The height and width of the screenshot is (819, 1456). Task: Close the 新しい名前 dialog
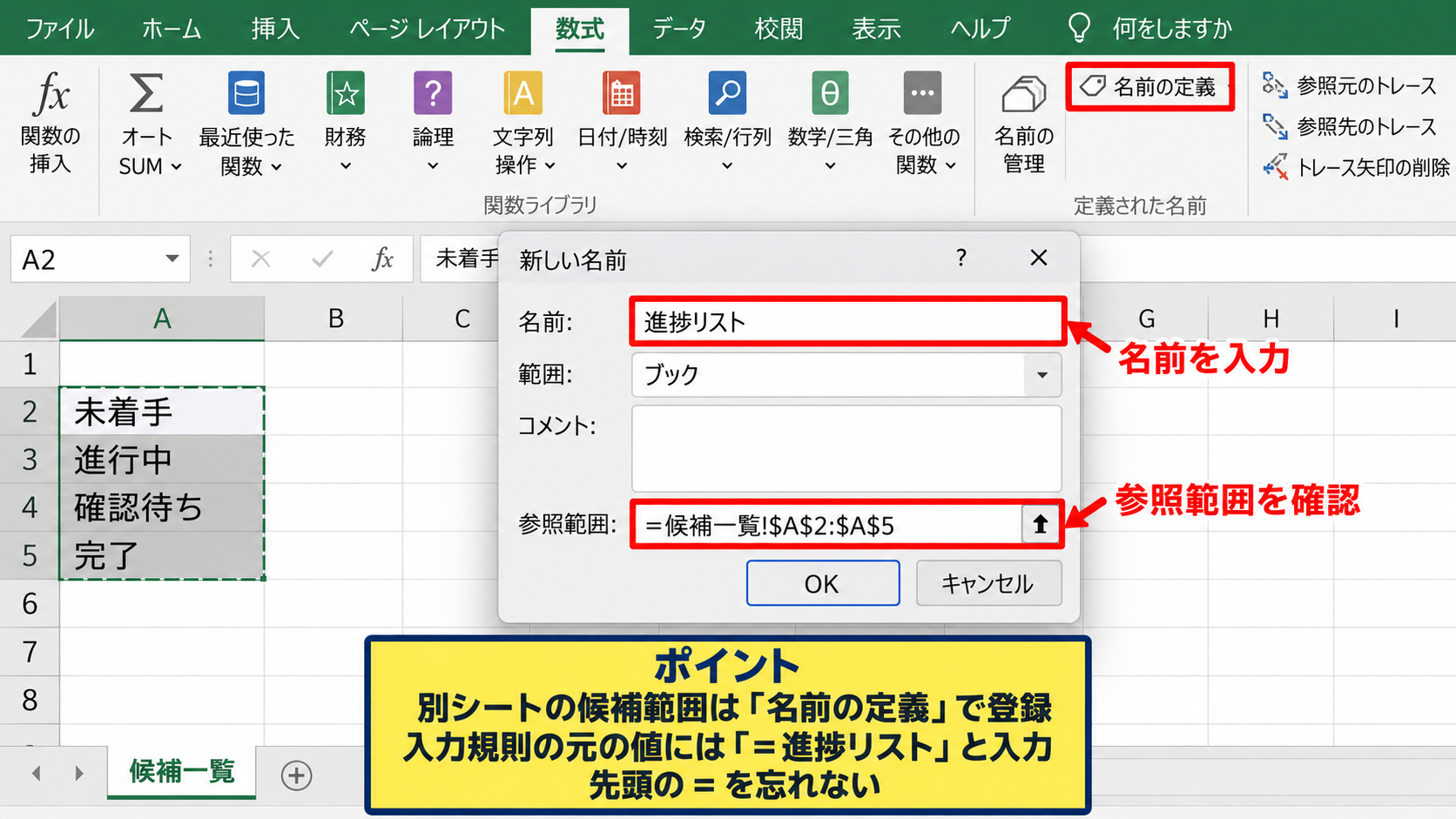pyautogui.click(x=1038, y=258)
